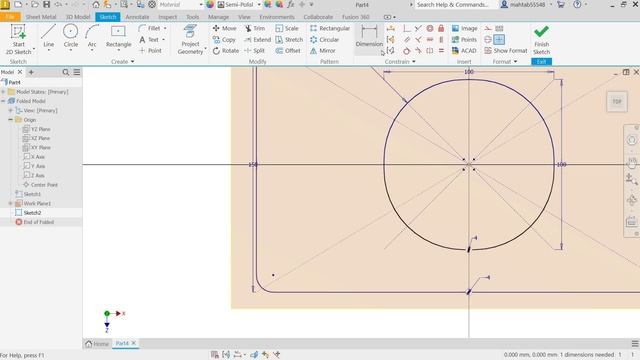Select the Rectangle tool
This screenshot has width=640, height=360.
tap(118, 36)
